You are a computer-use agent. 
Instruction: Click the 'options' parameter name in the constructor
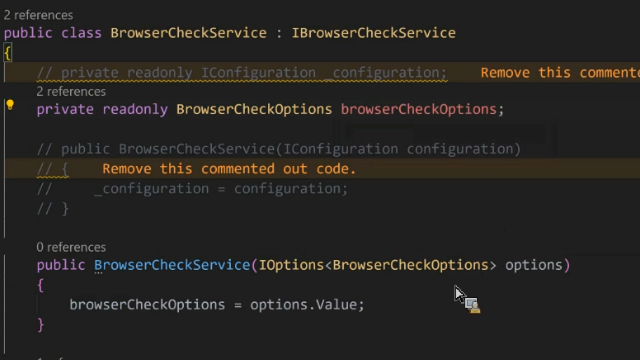(x=533, y=265)
